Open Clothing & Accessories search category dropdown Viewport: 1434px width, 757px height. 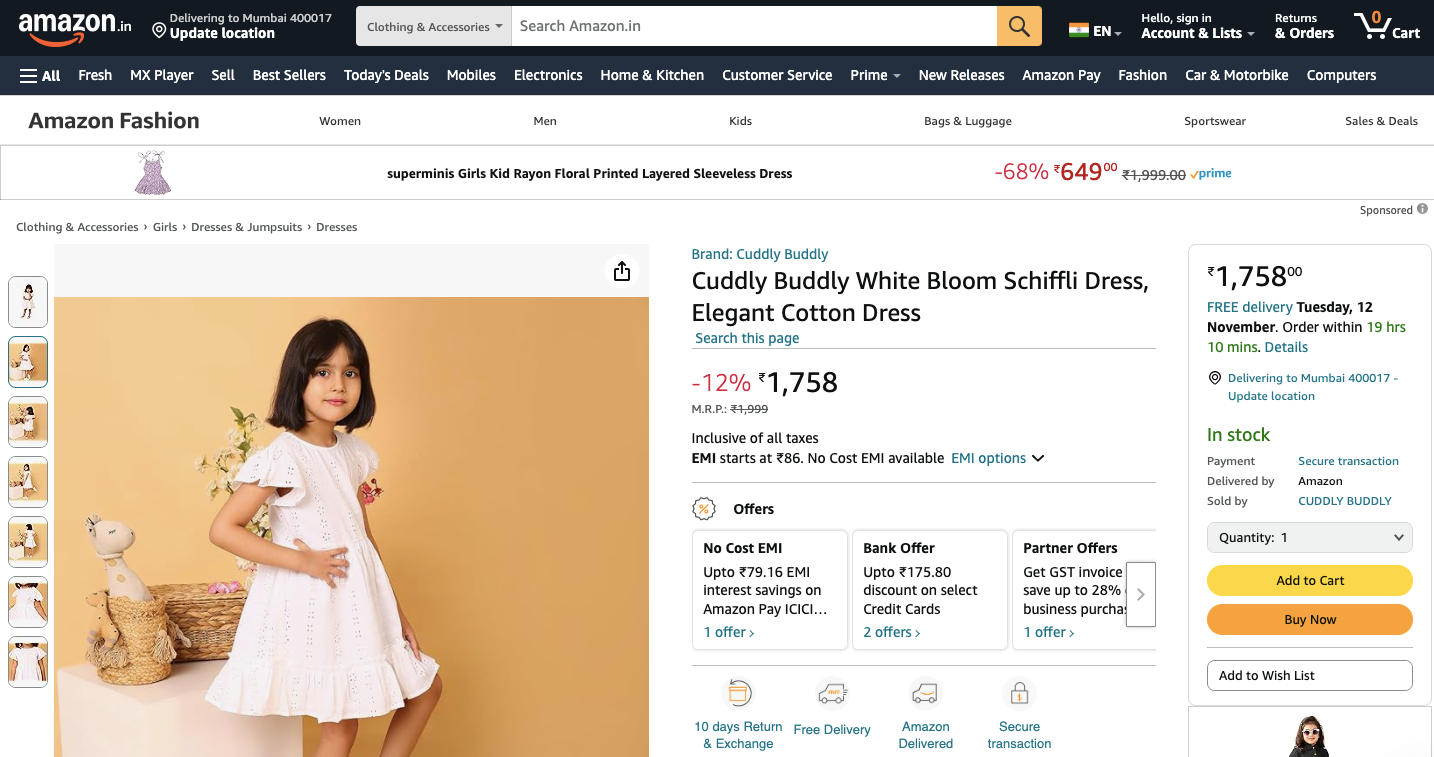[434, 27]
